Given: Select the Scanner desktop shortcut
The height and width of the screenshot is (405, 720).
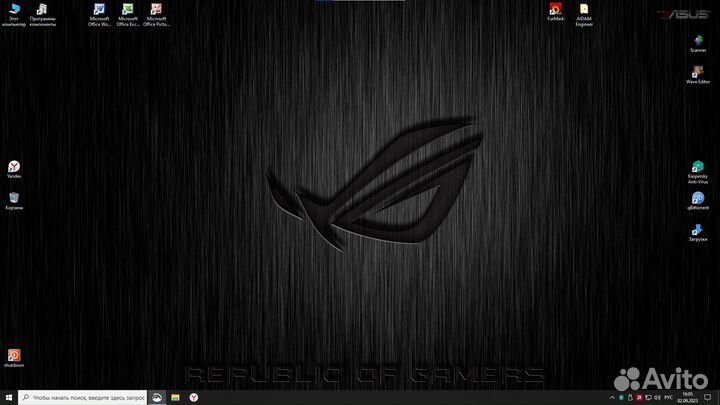Looking at the screenshot, I should [698, 43].
